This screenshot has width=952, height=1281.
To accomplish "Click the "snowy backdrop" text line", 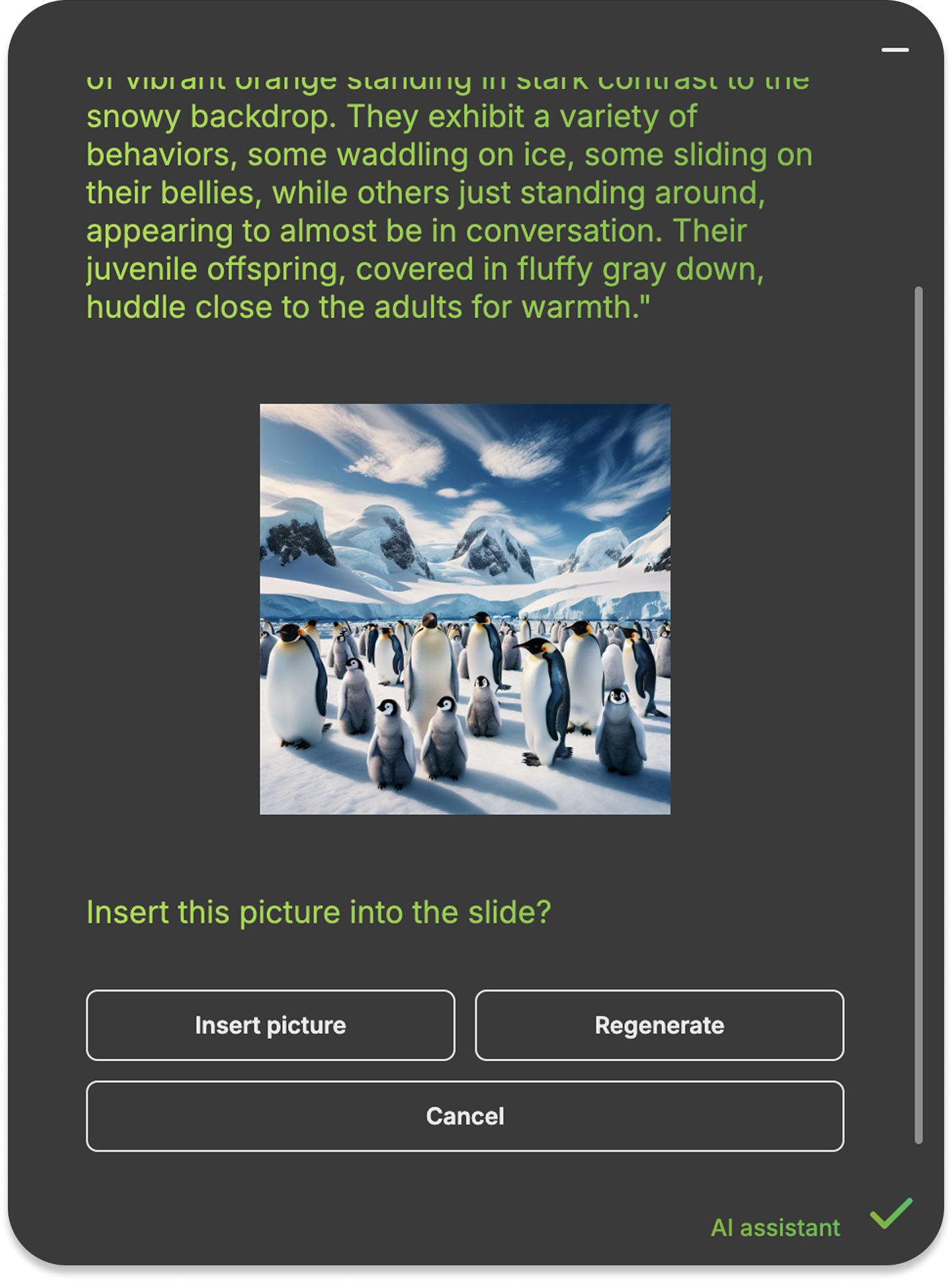I will (x=392, y=117).
